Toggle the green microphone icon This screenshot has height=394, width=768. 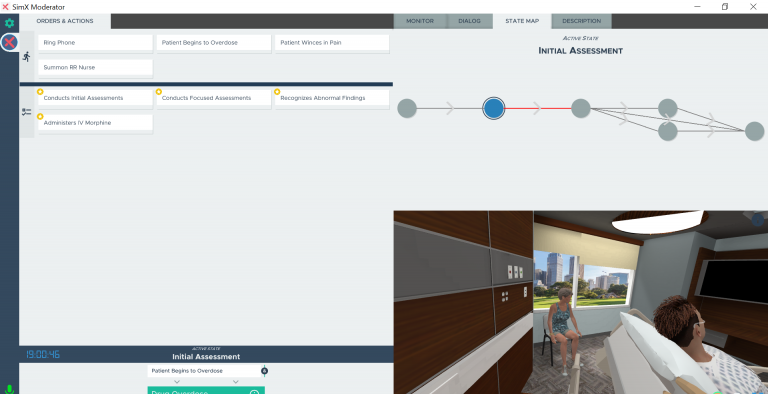[x=9, y=389]
